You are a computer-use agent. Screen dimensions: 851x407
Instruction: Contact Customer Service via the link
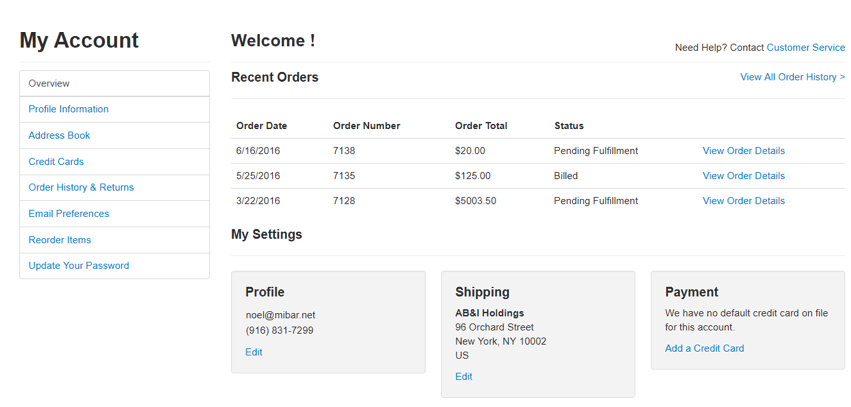point(805,48)
